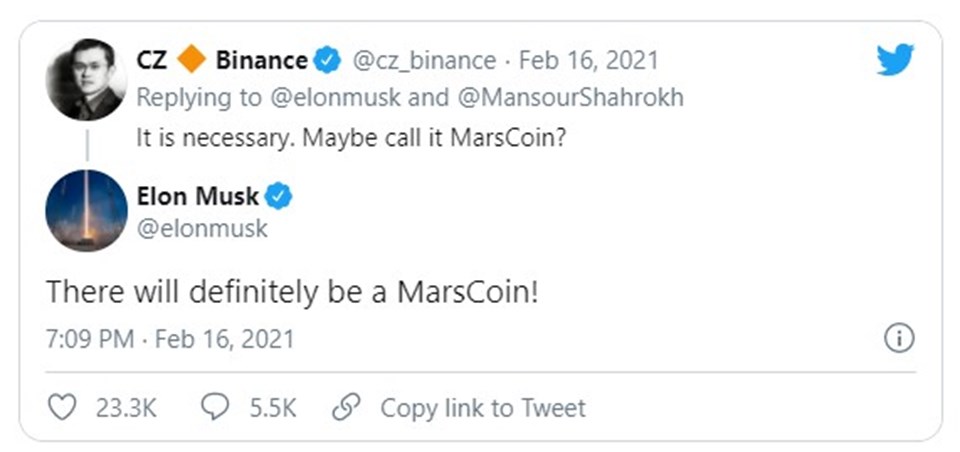
Task: Click the orange diamond in CZ's name
Action: pyautogui.click(x=190, y=61)
